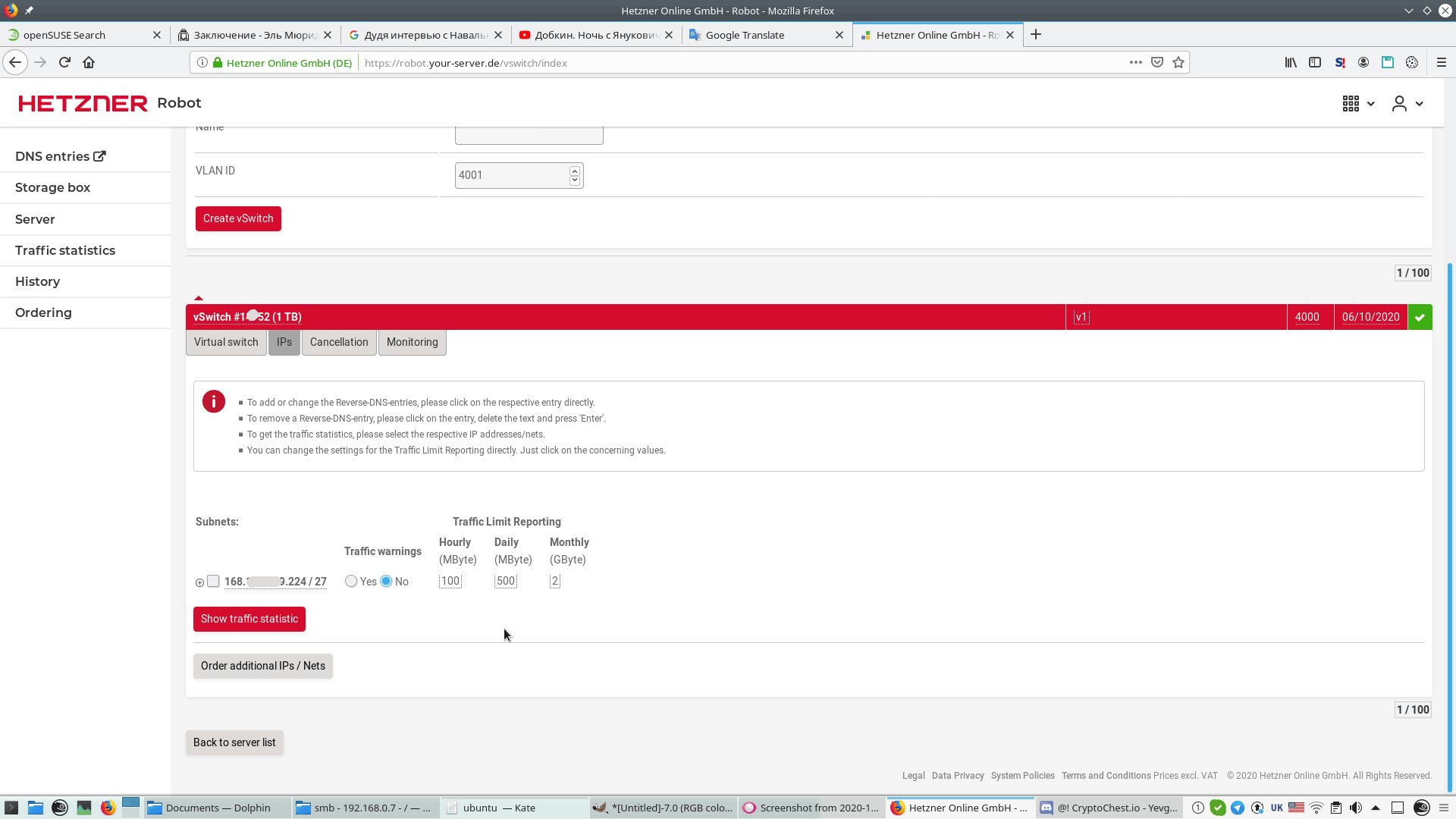Bookmark this page with star icon

1178,63
